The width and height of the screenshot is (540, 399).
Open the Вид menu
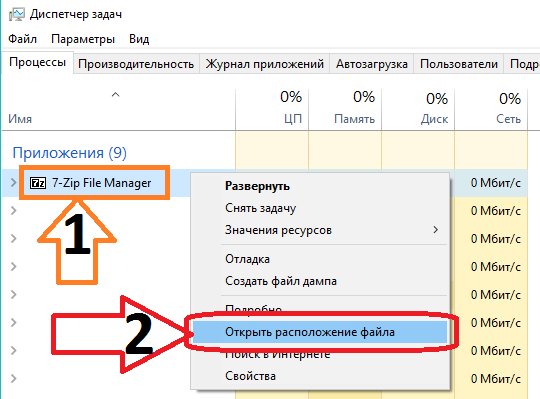tap(139, 39)
